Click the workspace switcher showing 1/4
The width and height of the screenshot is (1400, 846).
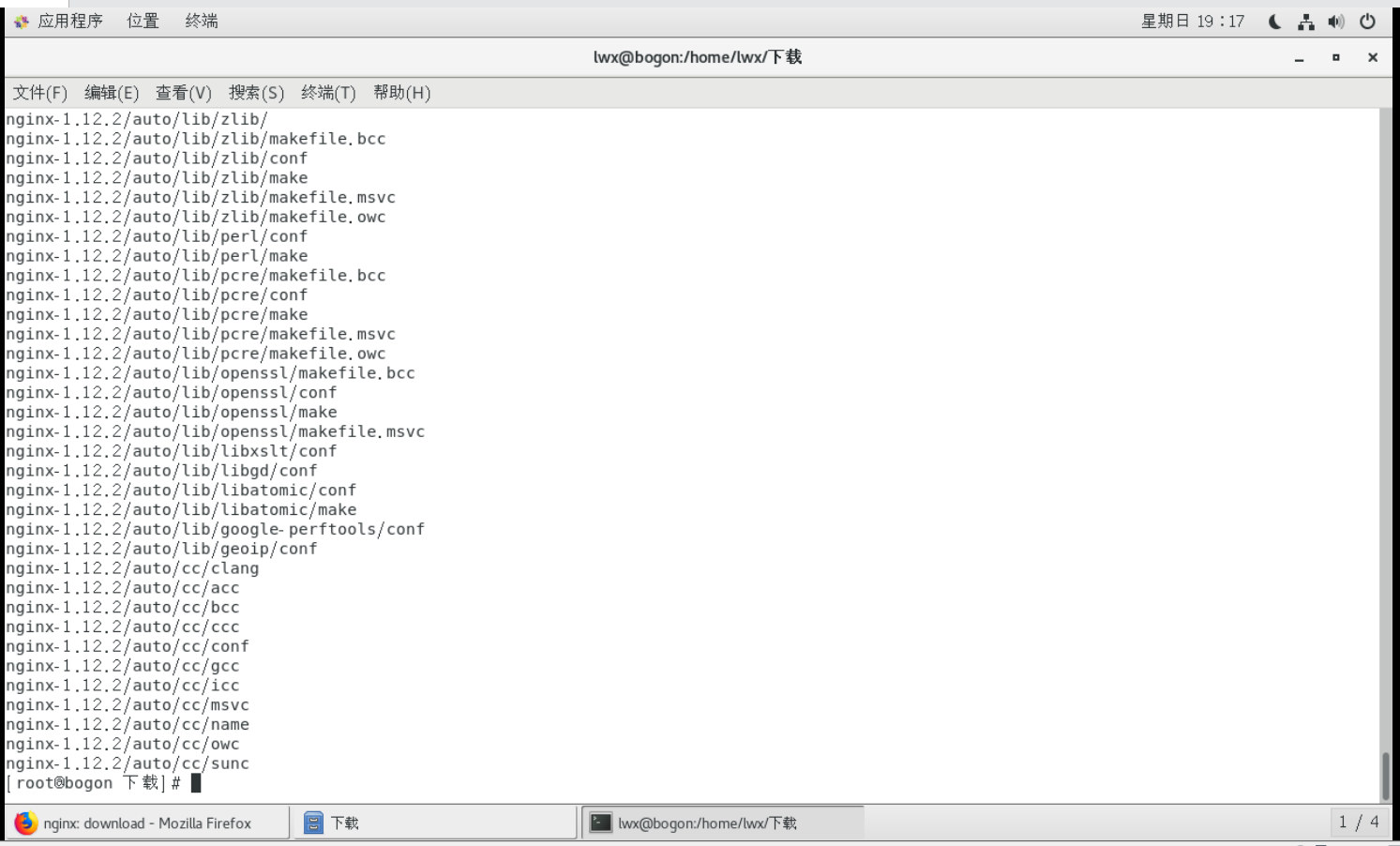tap(1359, 822)
